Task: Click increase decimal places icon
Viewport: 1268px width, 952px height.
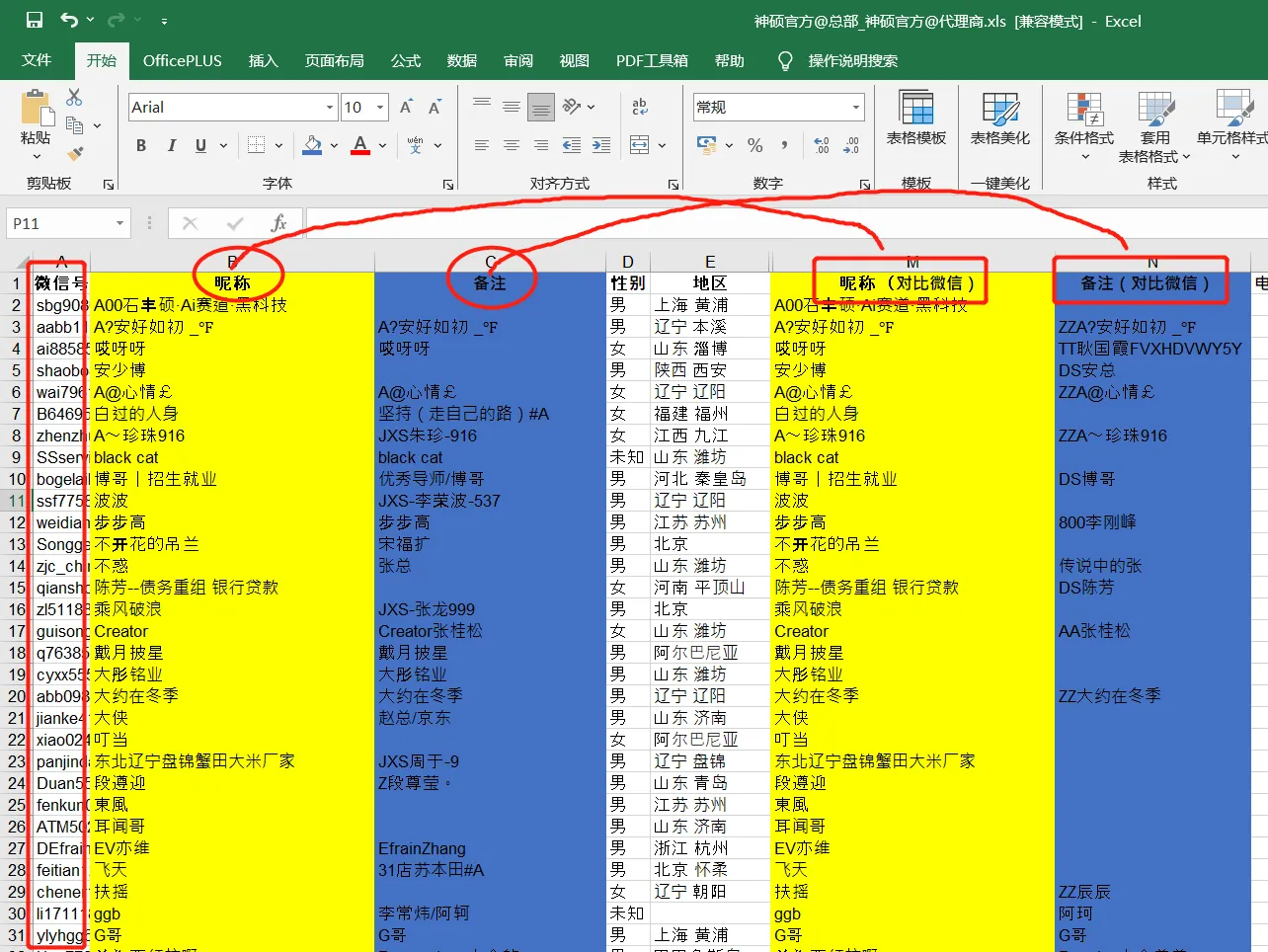Action: tap(822, 145)
